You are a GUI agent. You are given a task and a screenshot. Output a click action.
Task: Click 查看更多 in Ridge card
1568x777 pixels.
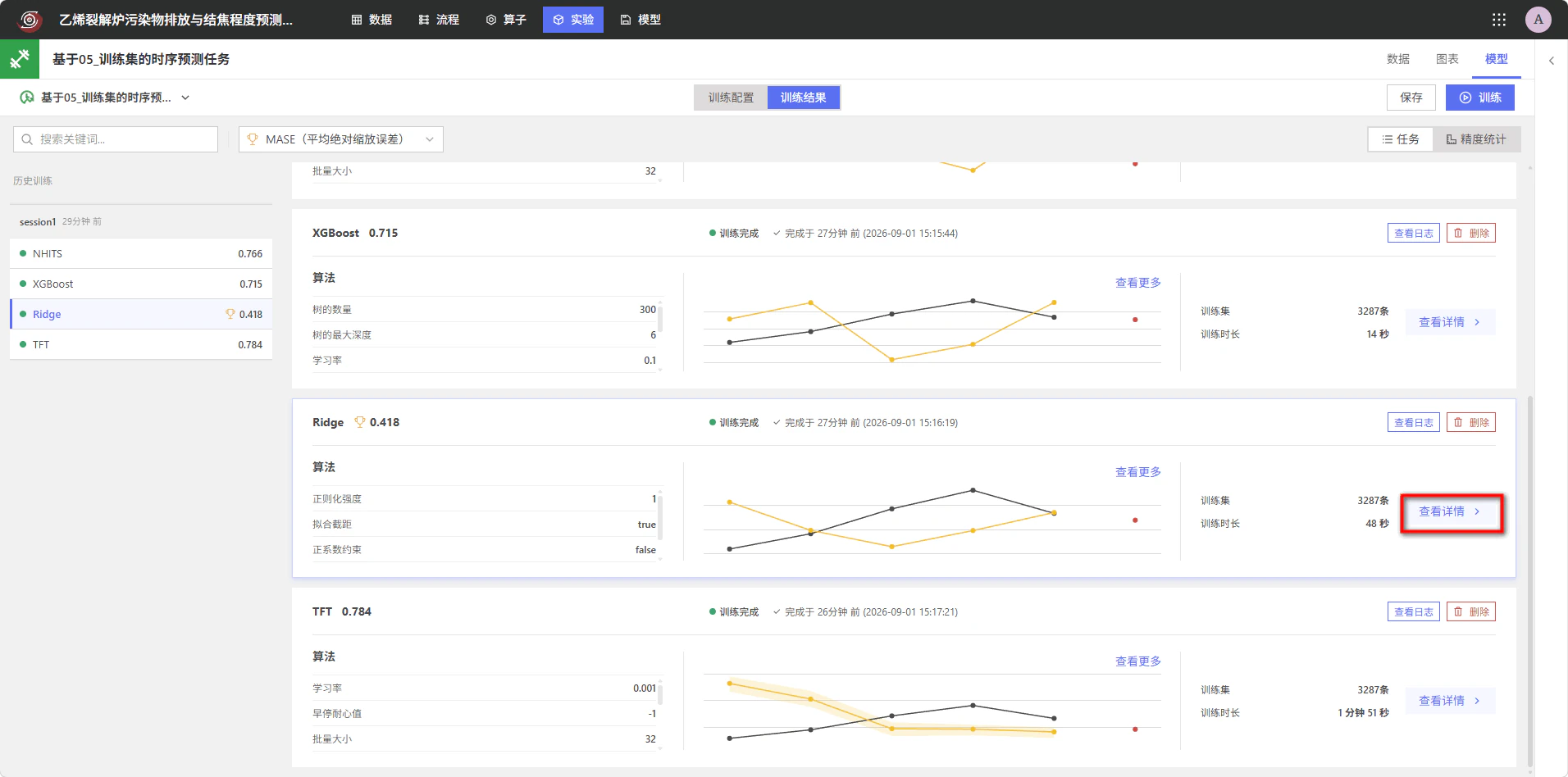(1138, 472)
